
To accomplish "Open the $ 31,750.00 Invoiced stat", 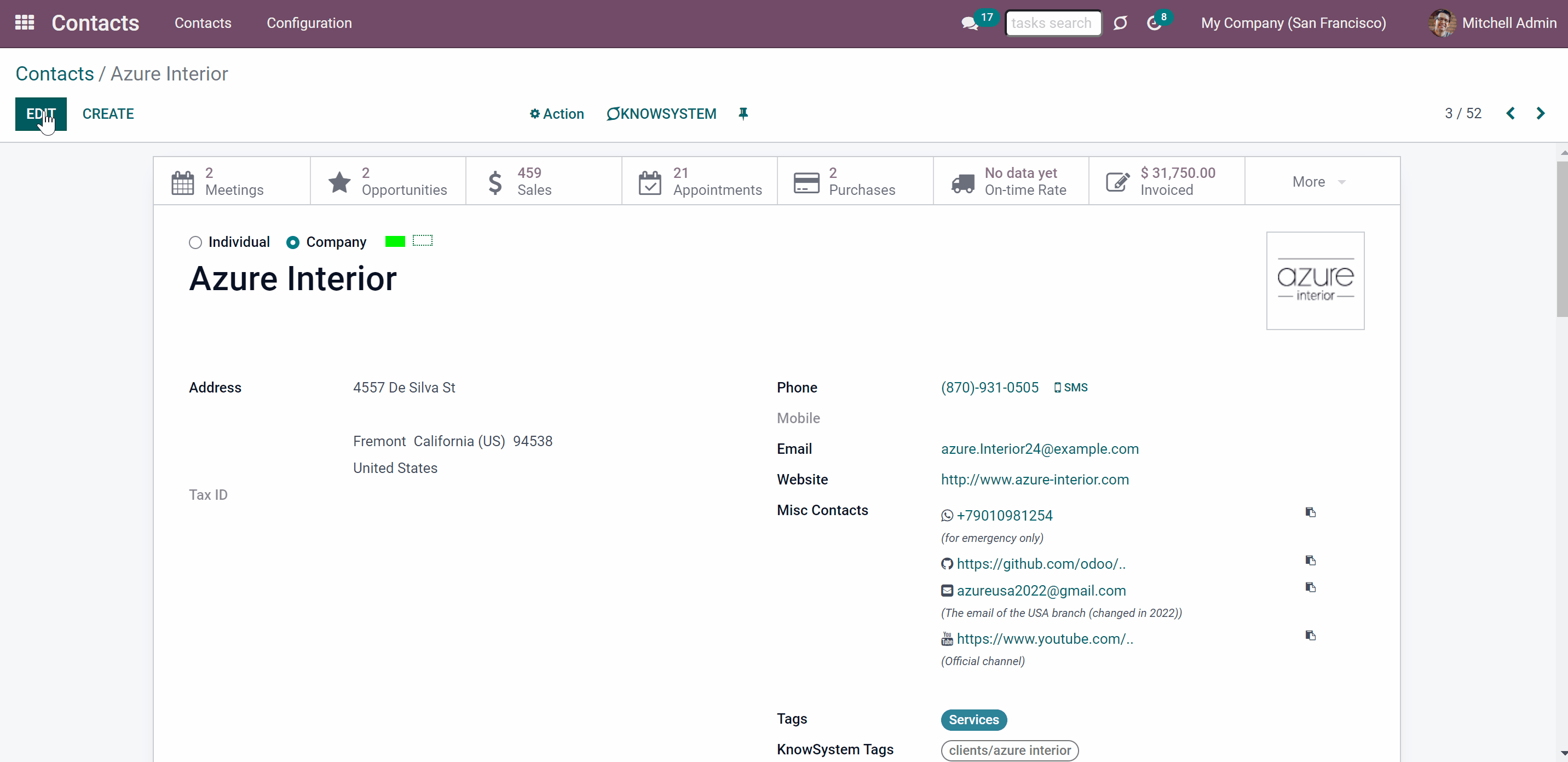I will coord(1167,181).
